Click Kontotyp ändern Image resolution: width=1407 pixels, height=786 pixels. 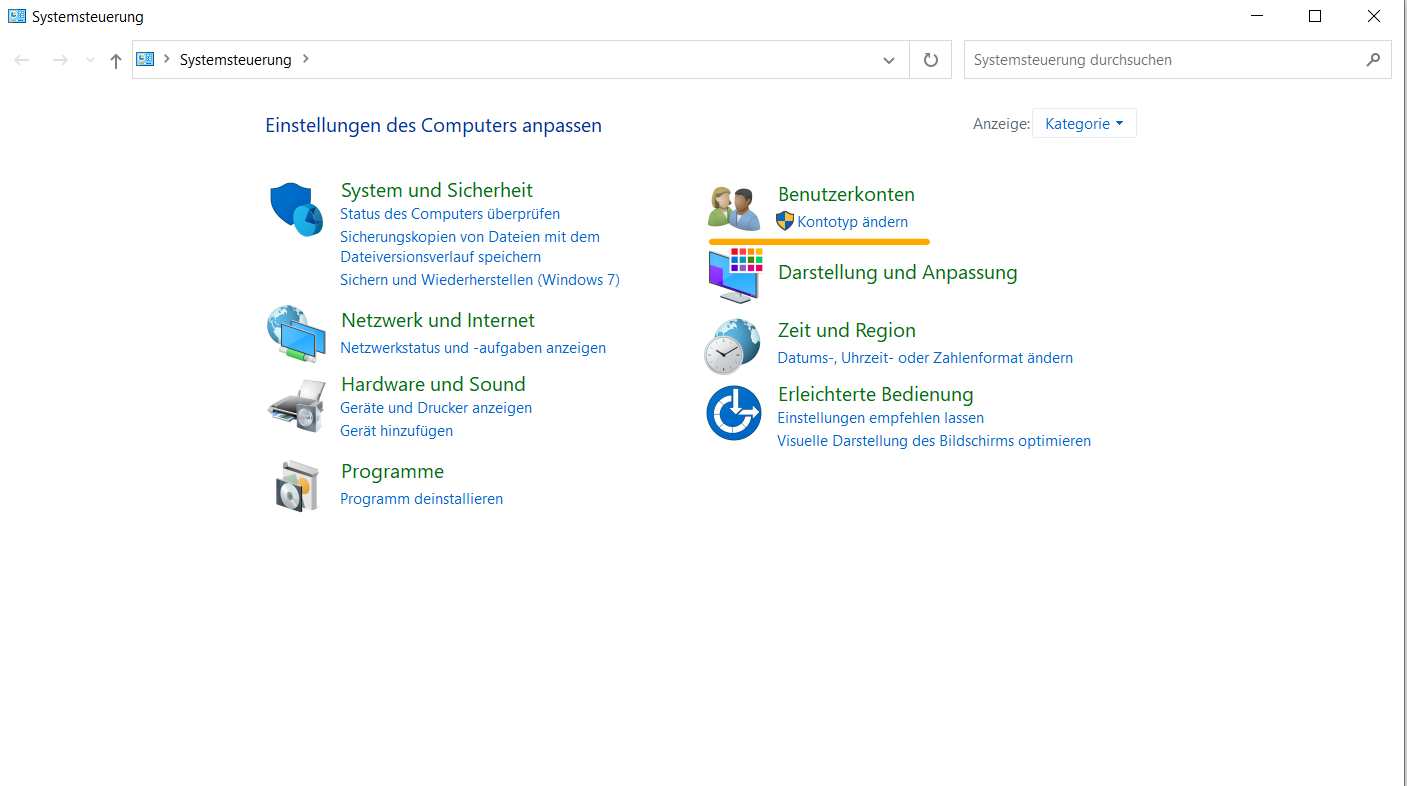(x=853, y=221)
